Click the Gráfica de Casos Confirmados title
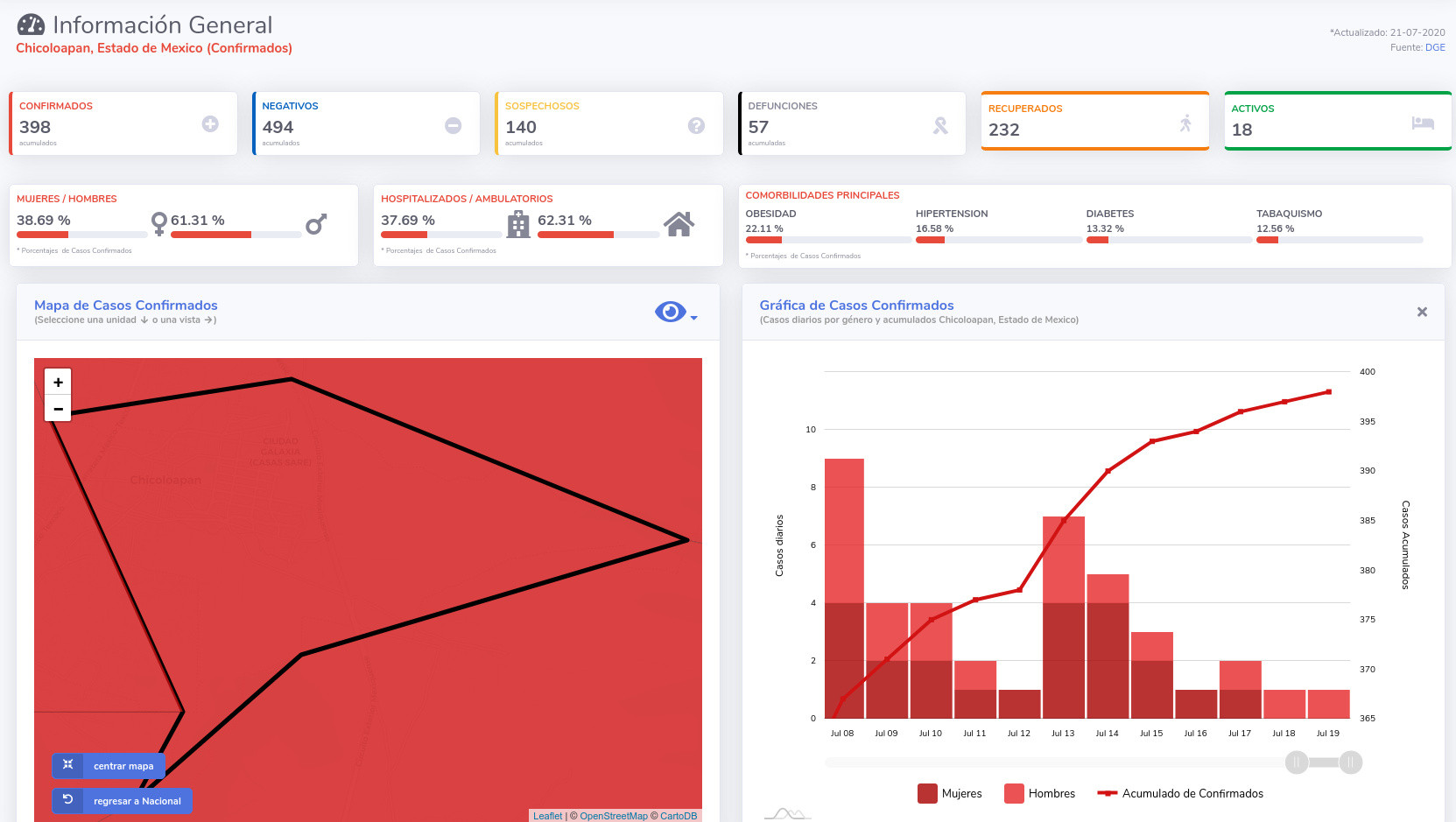 (857, 305)
